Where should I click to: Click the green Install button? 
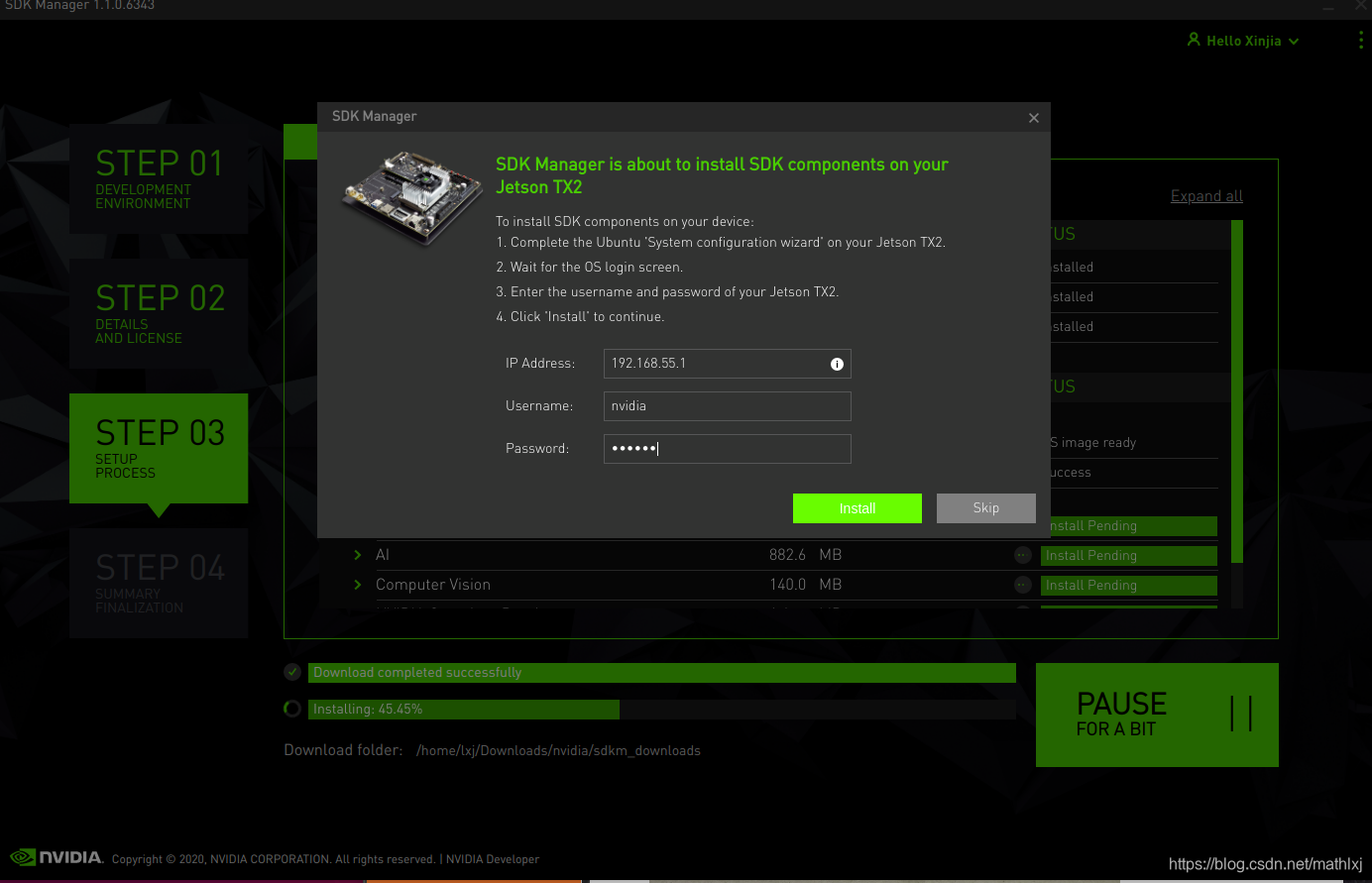coord(857,508)
